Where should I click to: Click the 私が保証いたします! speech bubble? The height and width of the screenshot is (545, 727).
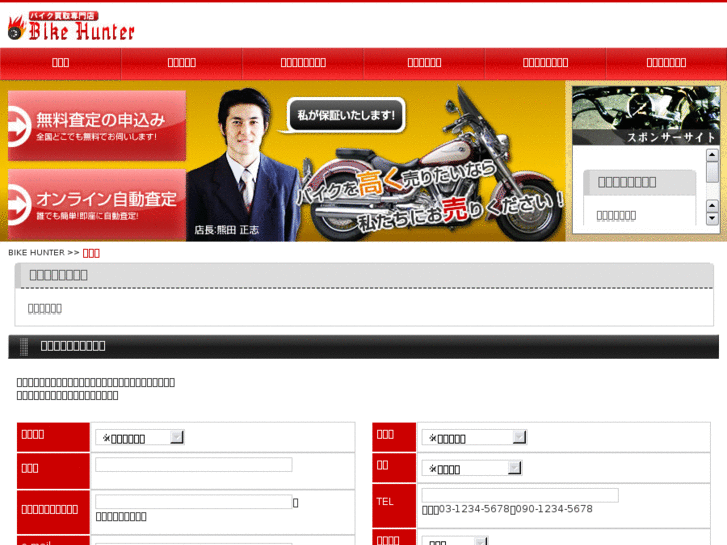346,115
